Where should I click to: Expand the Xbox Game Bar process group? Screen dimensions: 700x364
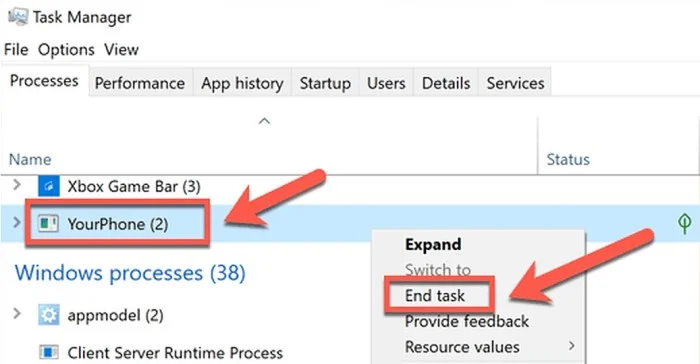click(17, 184)
